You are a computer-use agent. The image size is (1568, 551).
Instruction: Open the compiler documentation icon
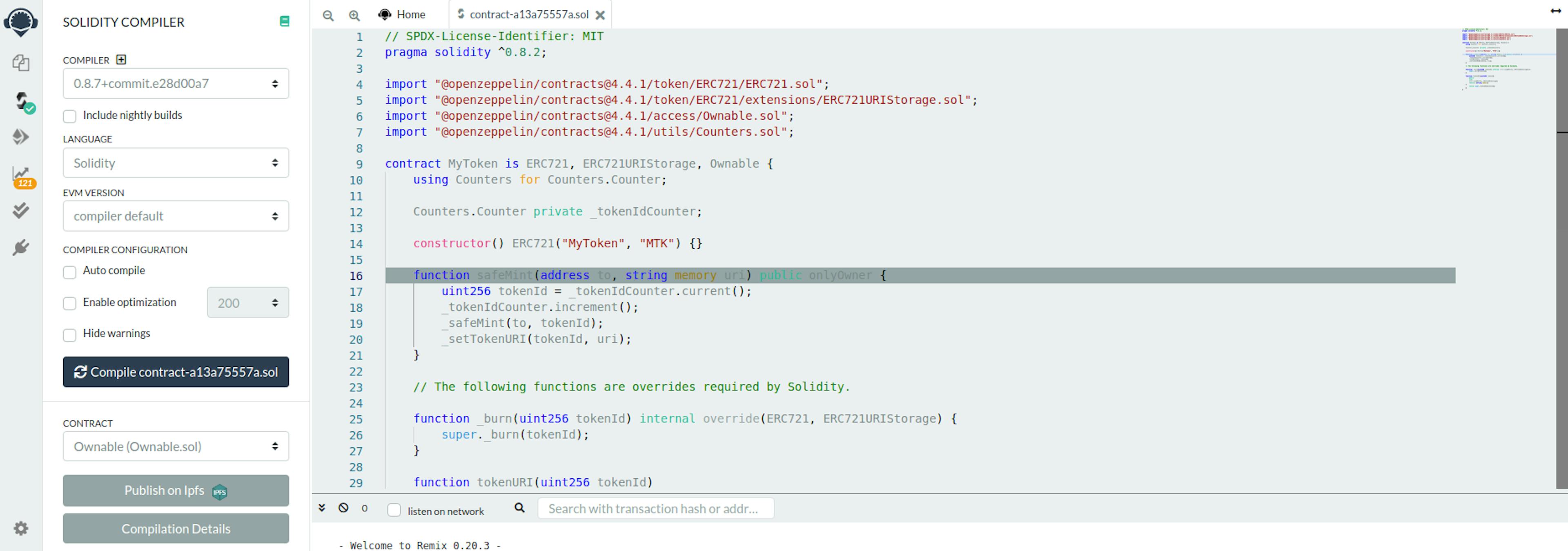coord(284,21)
